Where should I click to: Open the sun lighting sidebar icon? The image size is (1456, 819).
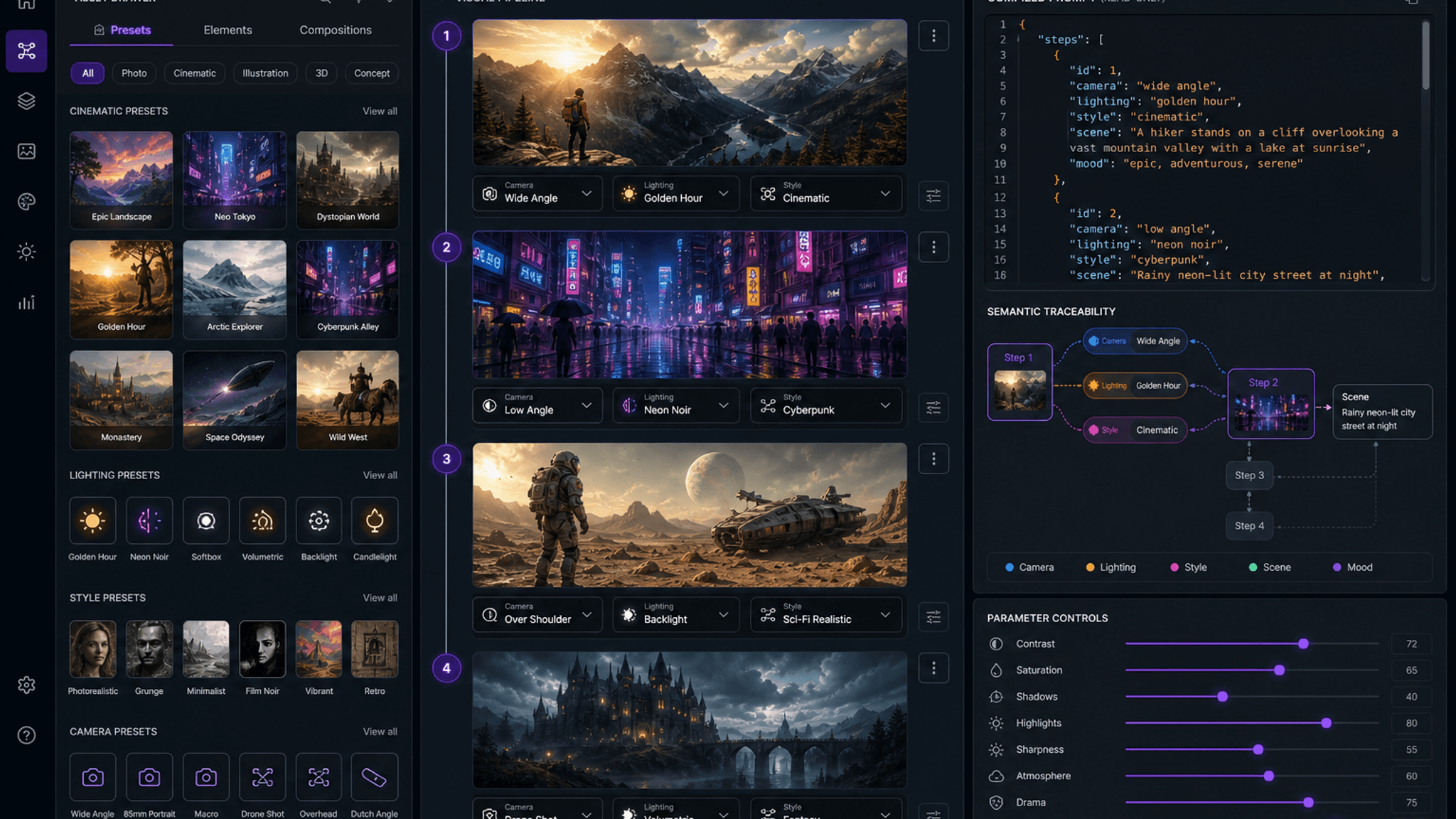pos(26,252)
